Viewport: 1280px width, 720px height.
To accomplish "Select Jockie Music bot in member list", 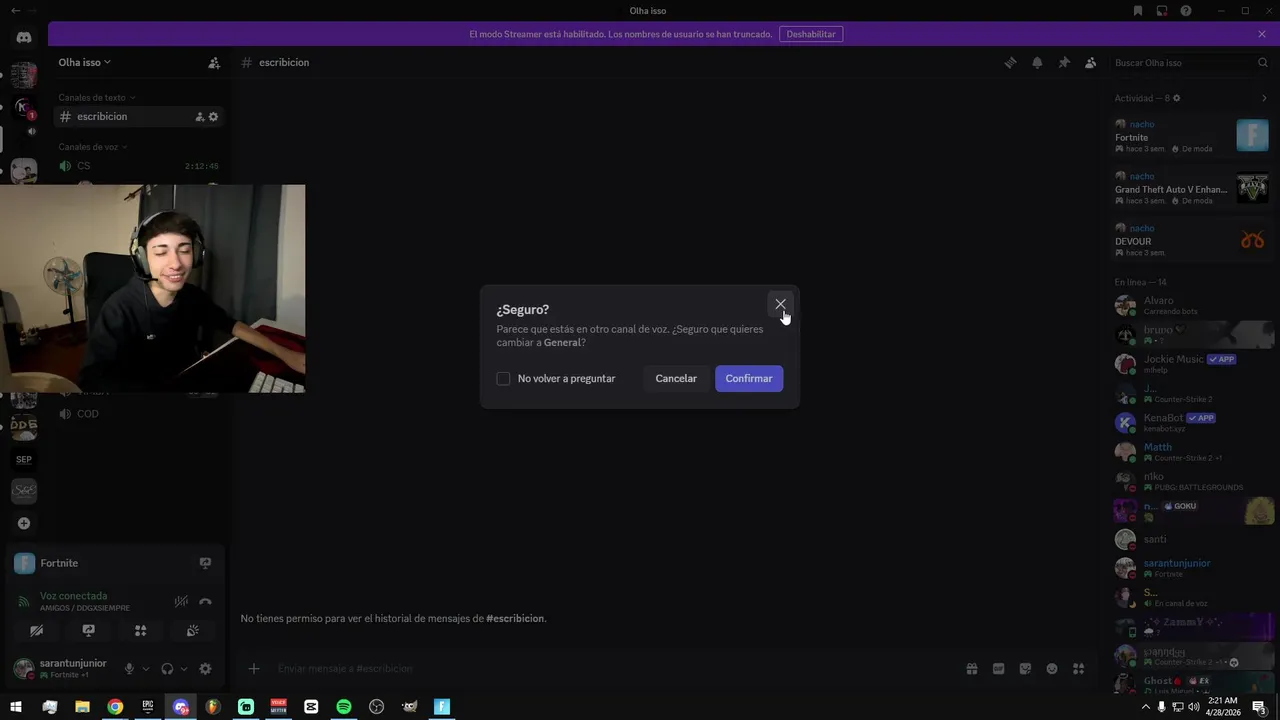I will (1192, 364).
